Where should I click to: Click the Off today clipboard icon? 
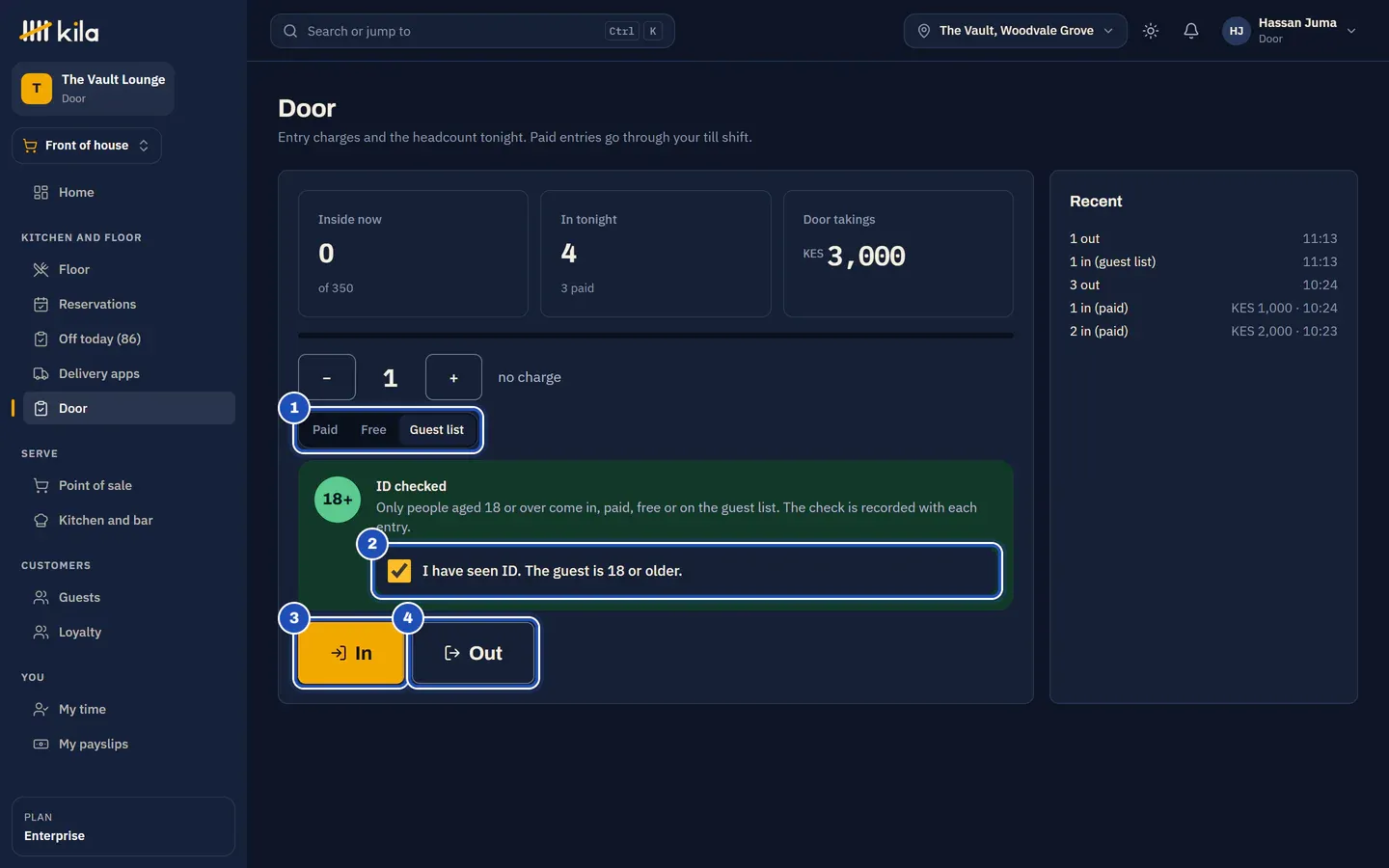(41, 339)
